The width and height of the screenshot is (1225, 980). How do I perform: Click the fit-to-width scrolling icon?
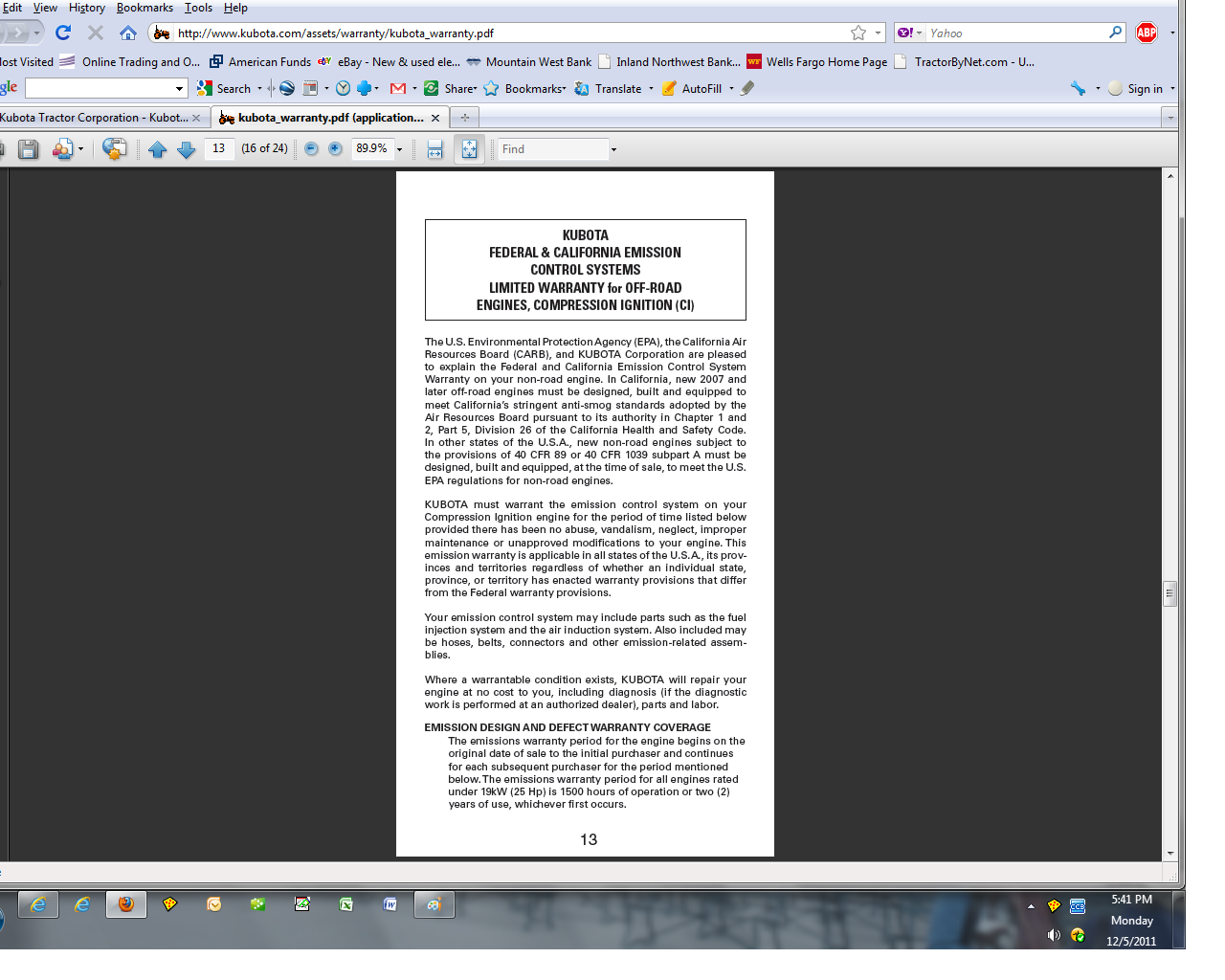(434, 149)
